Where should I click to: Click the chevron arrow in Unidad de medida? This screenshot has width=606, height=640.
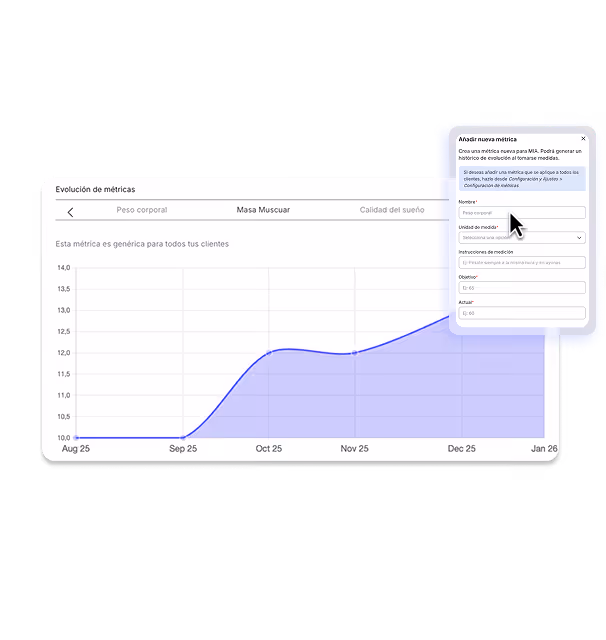[579, 238]
